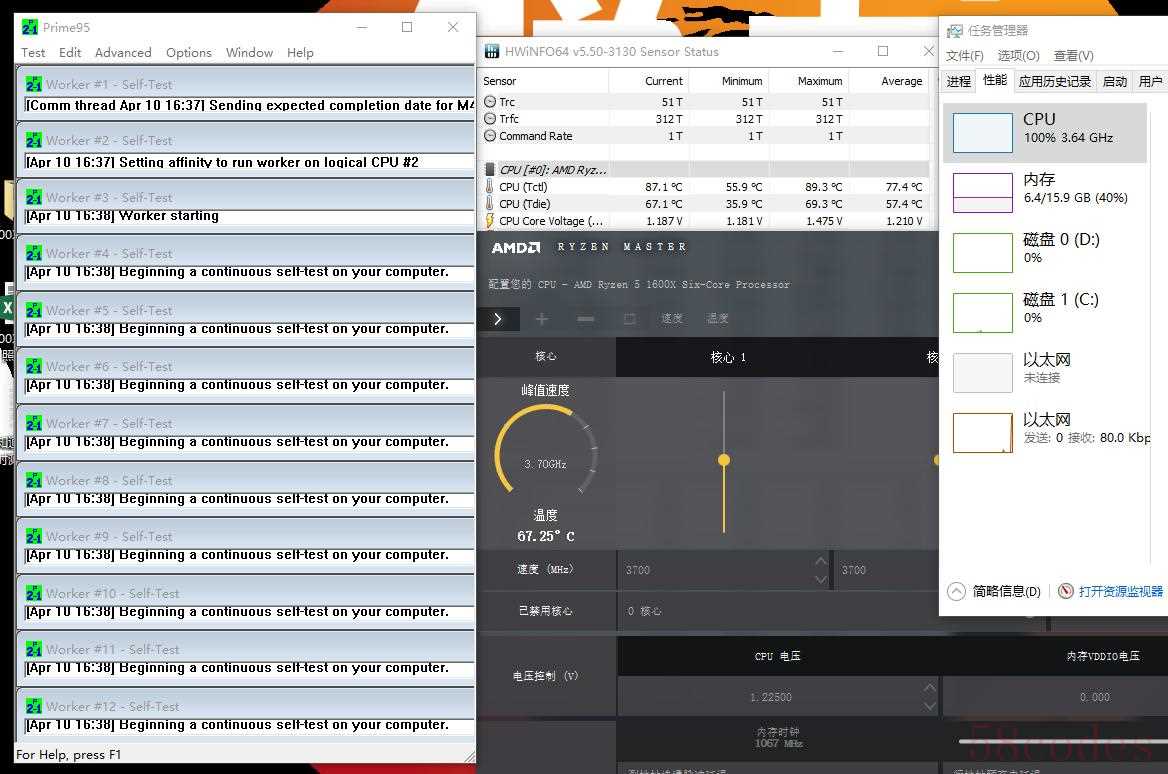Select the Current column header in HWiNFO64
Screen dimensions: 1168x774
pyautogui.click(x=663, y=81)
